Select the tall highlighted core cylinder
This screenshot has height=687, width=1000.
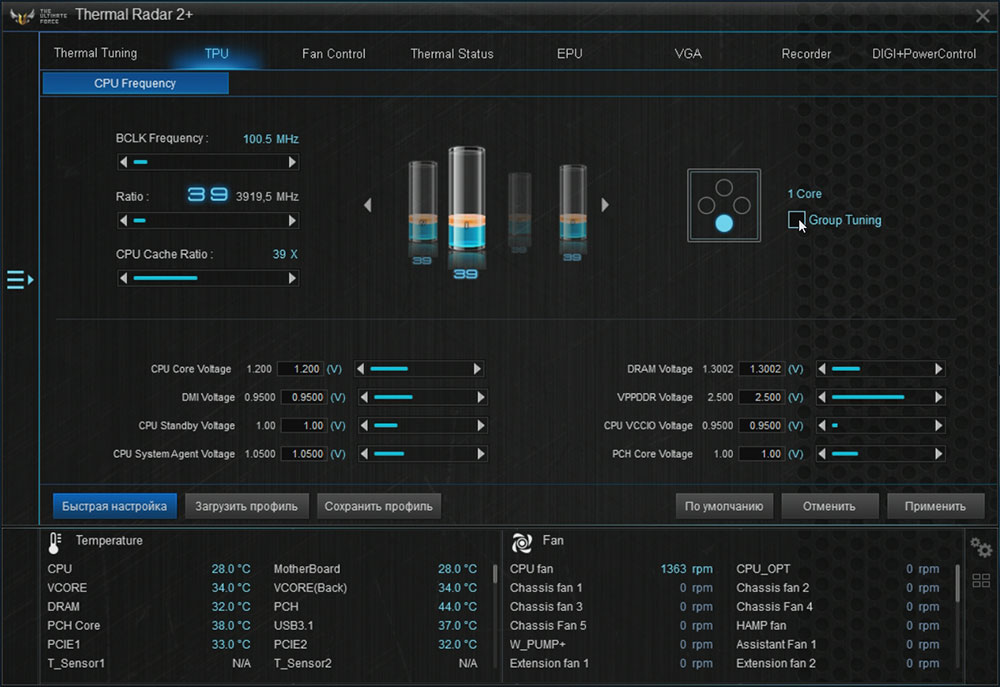pos(467,198)
